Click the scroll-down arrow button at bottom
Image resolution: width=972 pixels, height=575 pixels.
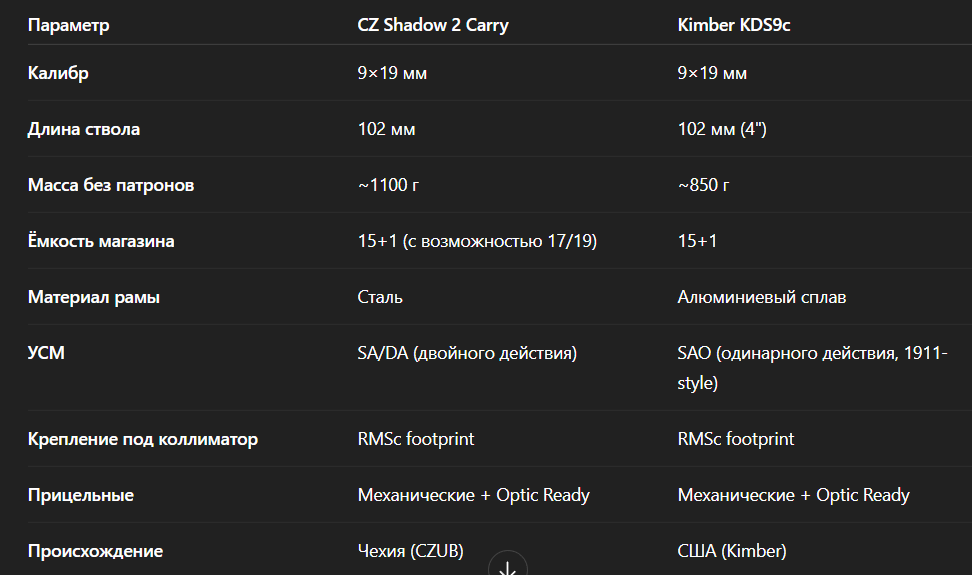point(507,566)
